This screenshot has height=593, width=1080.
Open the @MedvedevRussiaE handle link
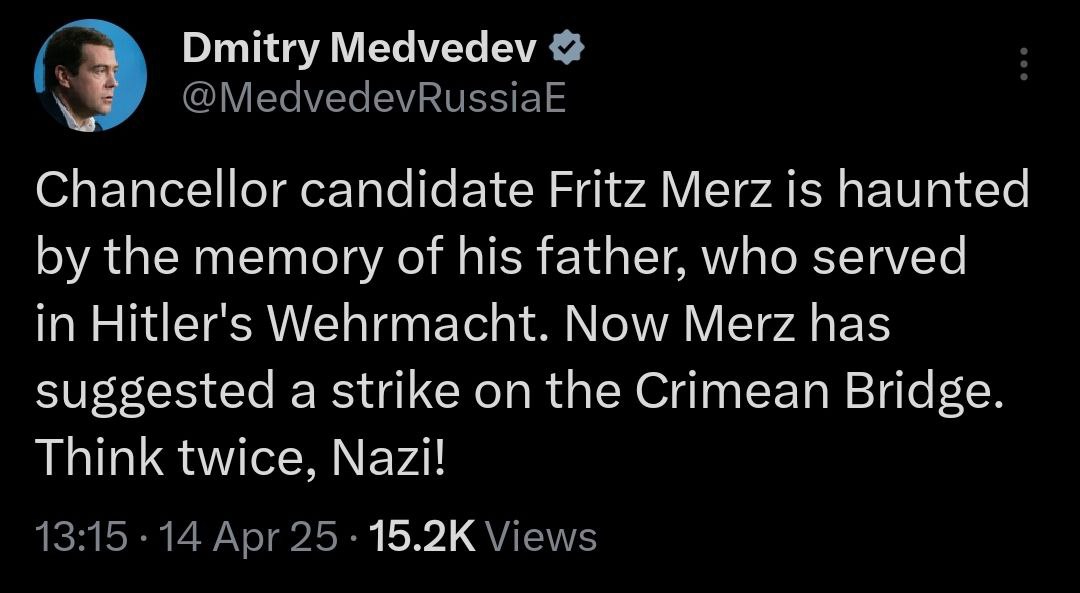pos(374,97)
